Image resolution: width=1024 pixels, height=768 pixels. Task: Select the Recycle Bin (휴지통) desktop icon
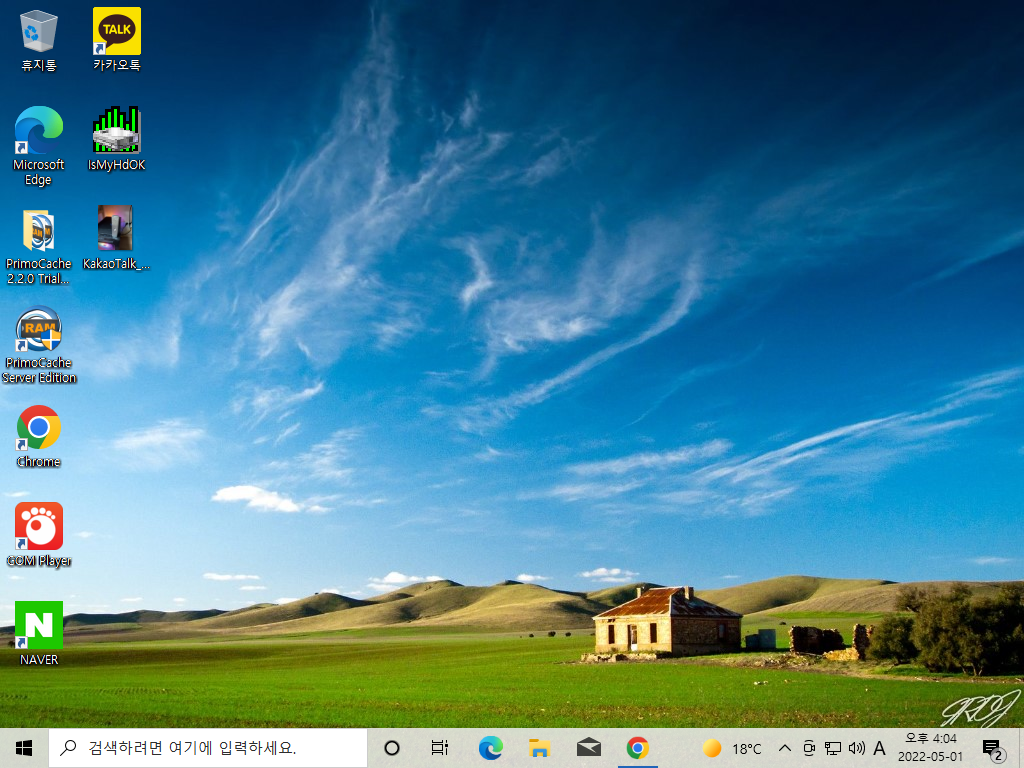pos(39,40)
